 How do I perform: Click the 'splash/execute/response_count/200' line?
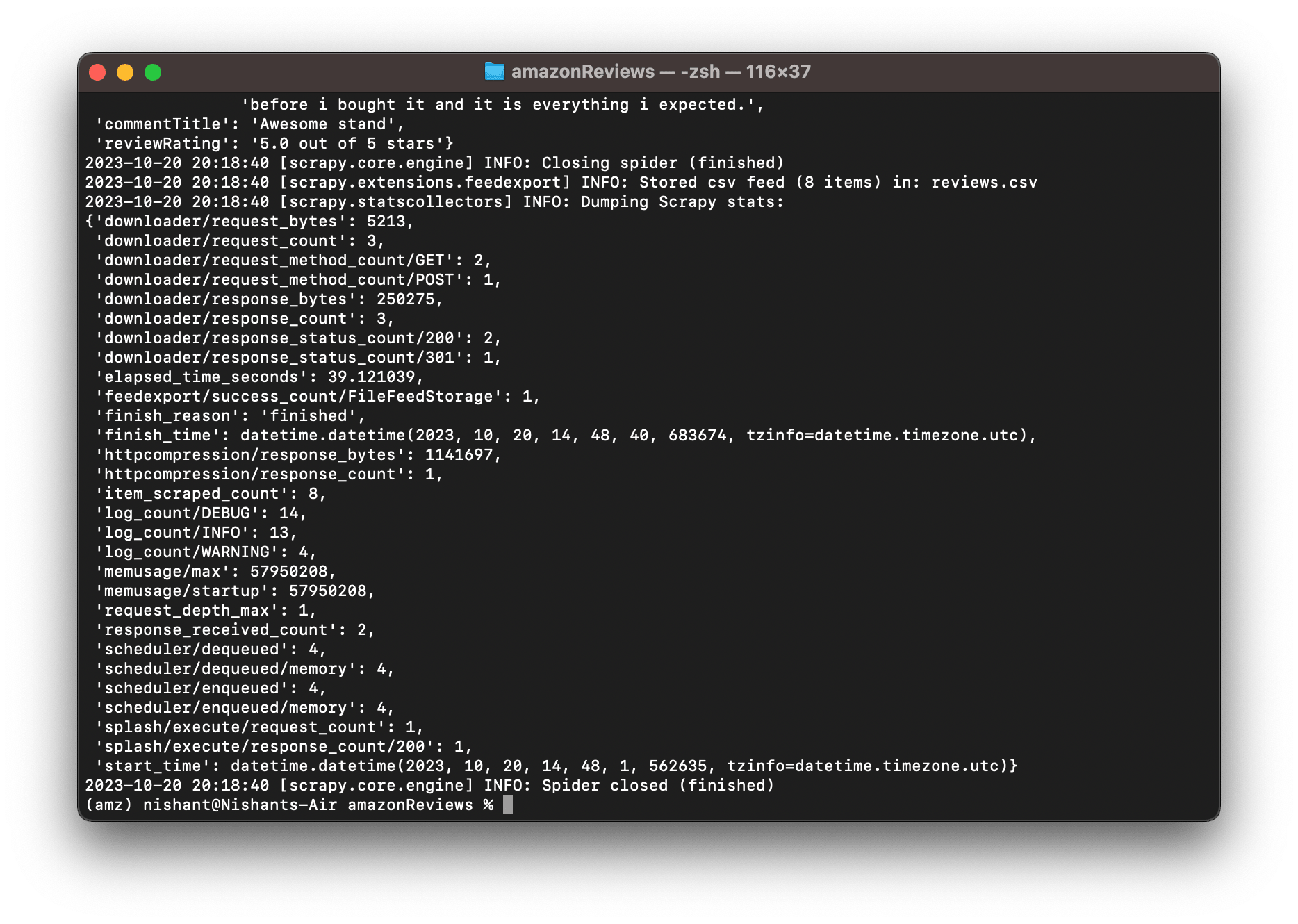[284, 747]
